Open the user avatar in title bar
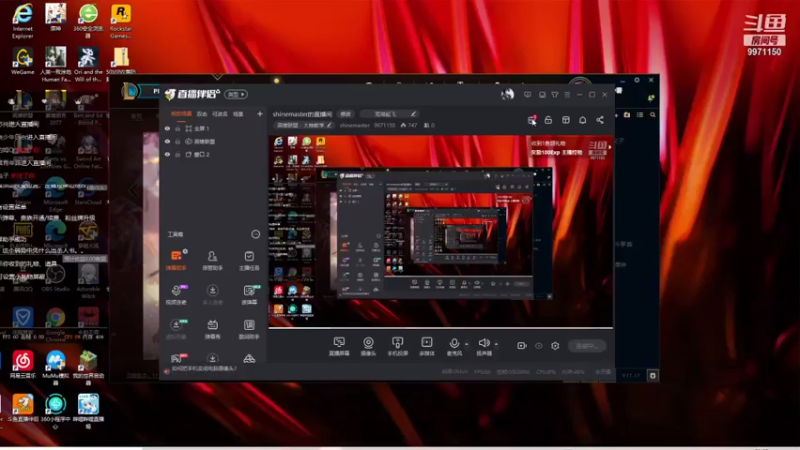Screen dimensions: 800x450 pyautogui.click(x=507, y=94)
